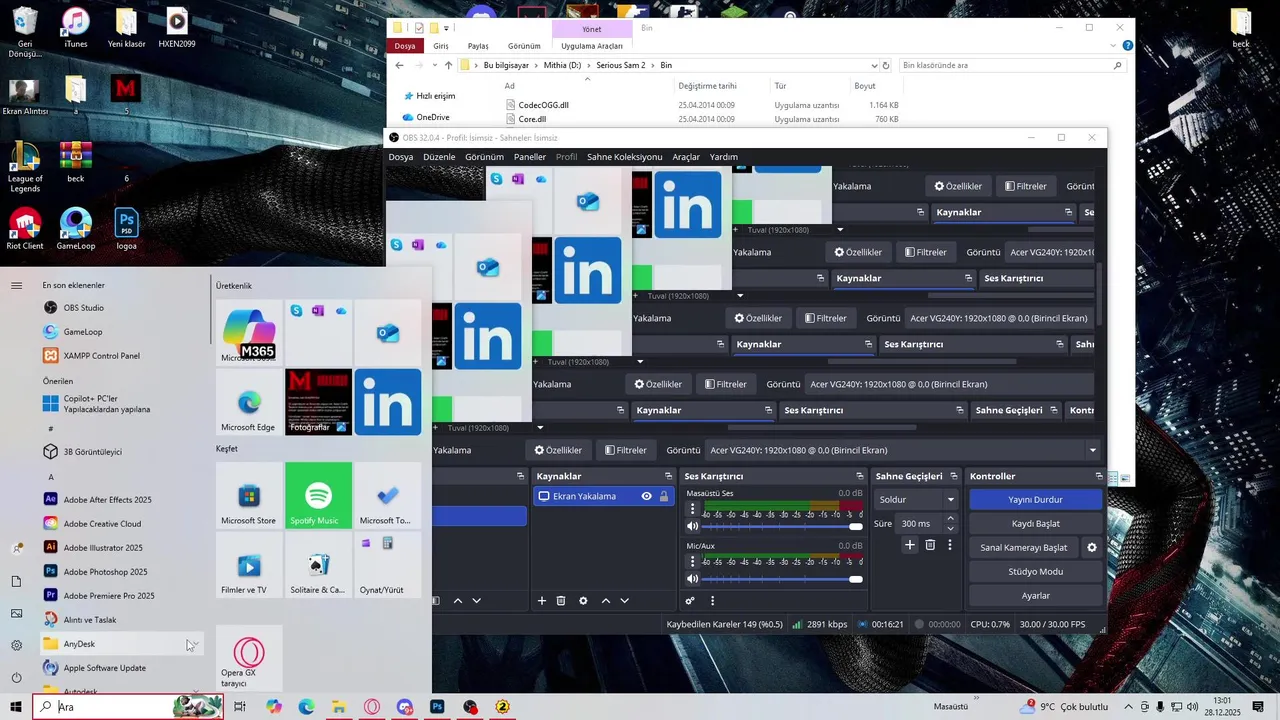Hide Ekran Yakalama source with eye

coord(647,496)
